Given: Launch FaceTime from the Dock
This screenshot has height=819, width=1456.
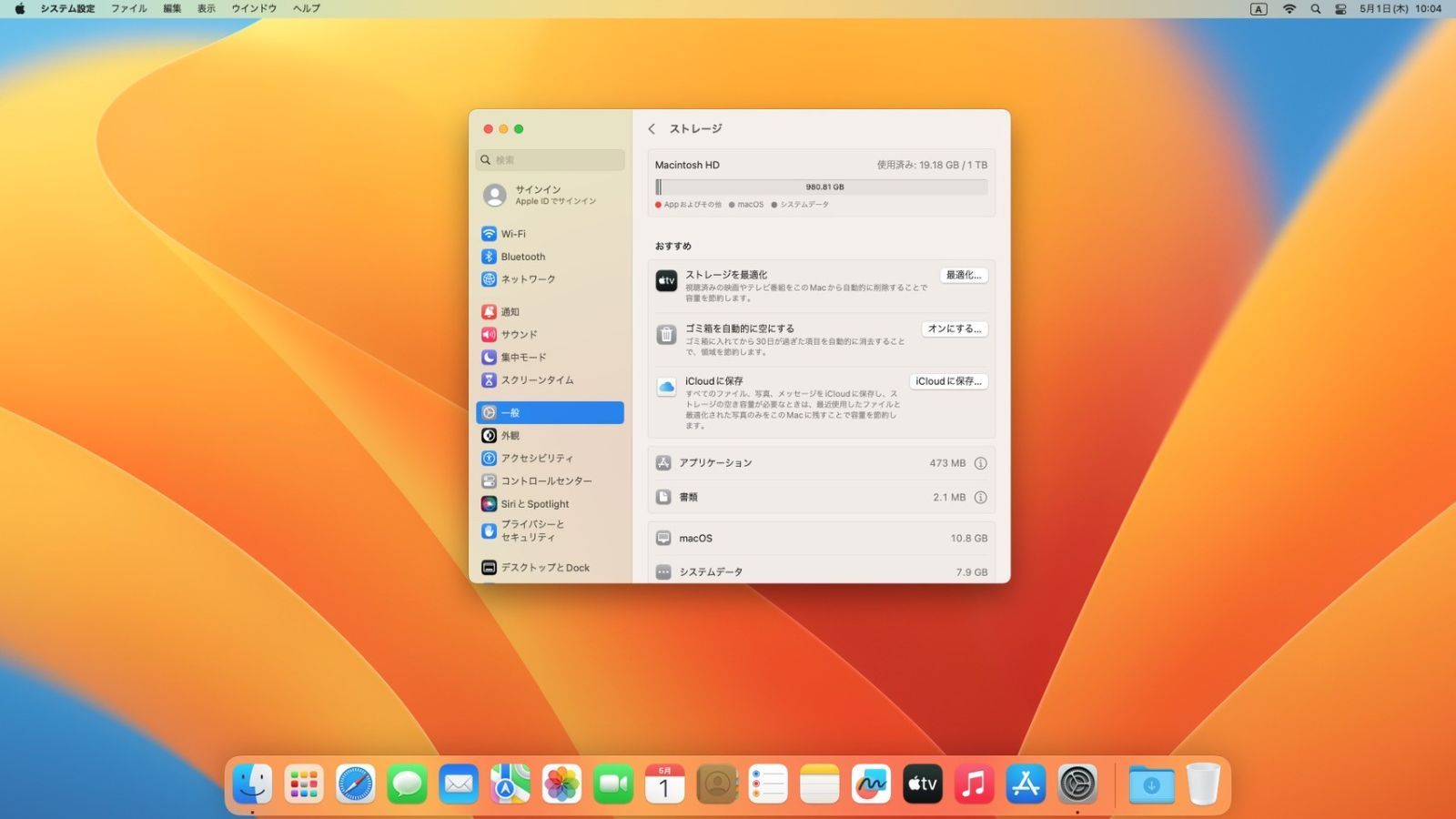Looking at the screenshot, I should [613, 784].
